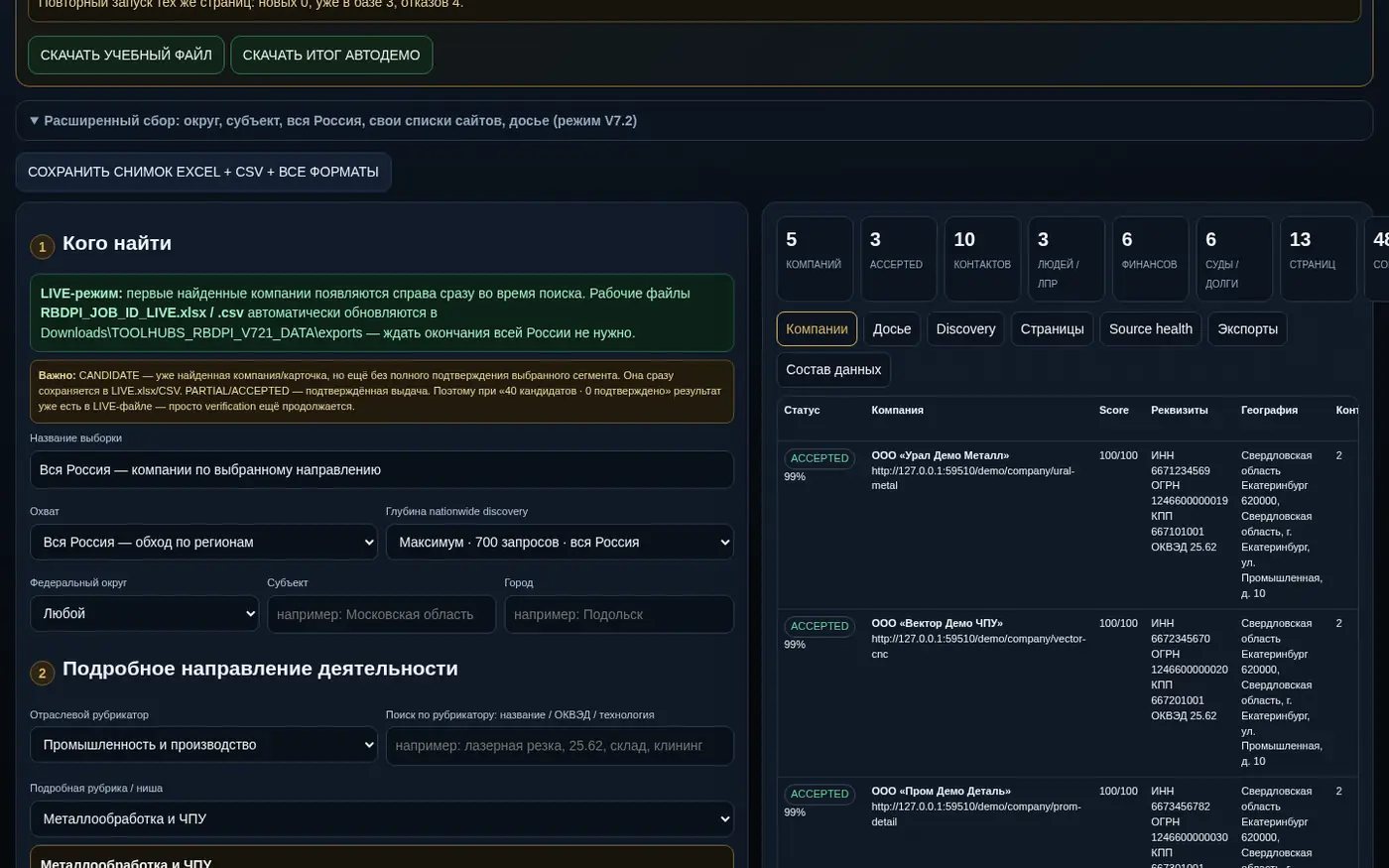Open the Экспорты tab
The height and width of the screenshot is (868, 1389).
click(x=1247, y=329)
